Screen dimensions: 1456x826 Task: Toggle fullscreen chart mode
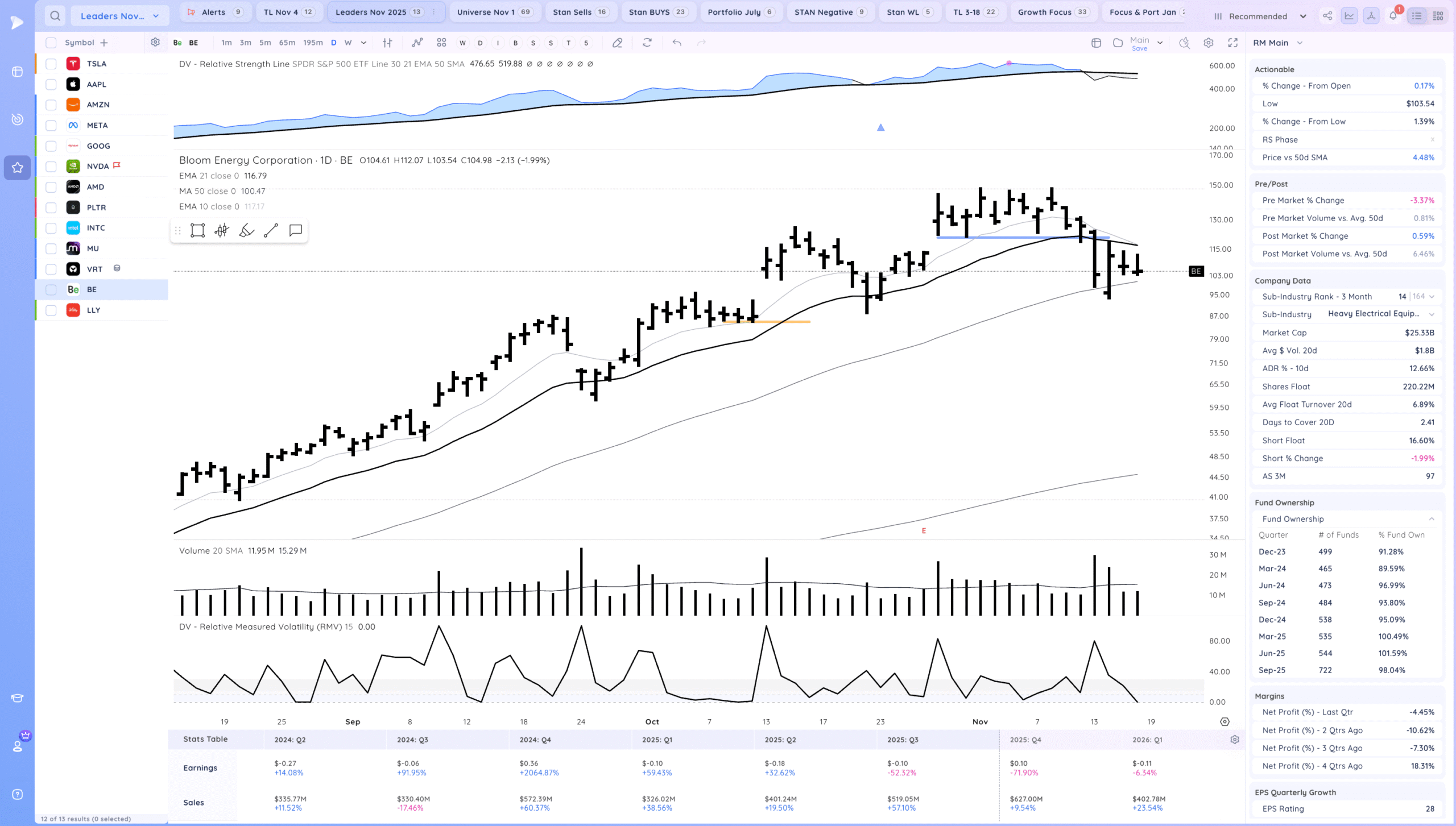pos(1232,43)
